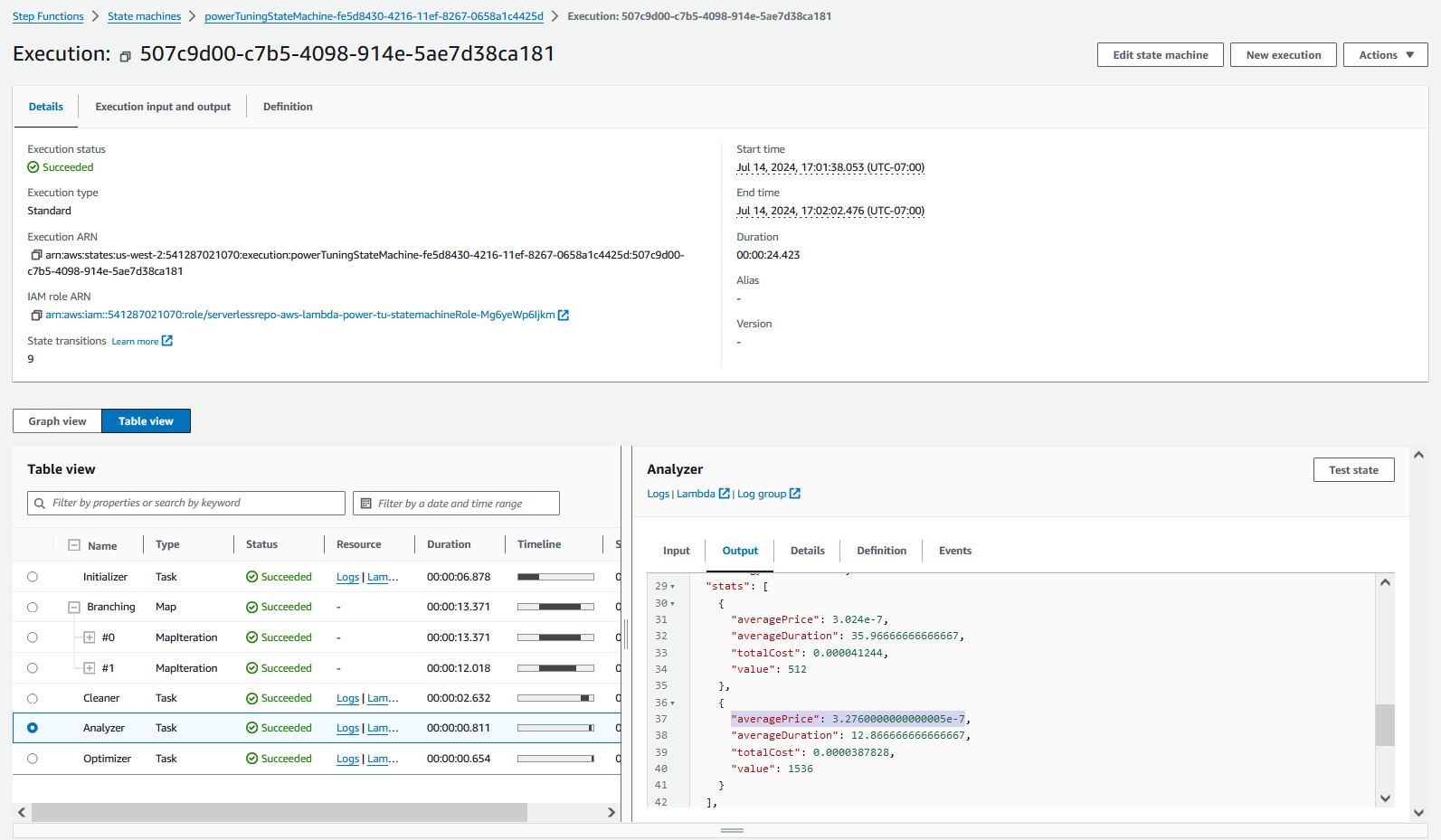Copy the IAM role ARN
Viewport: 1441px width, 840px height.
36,316
